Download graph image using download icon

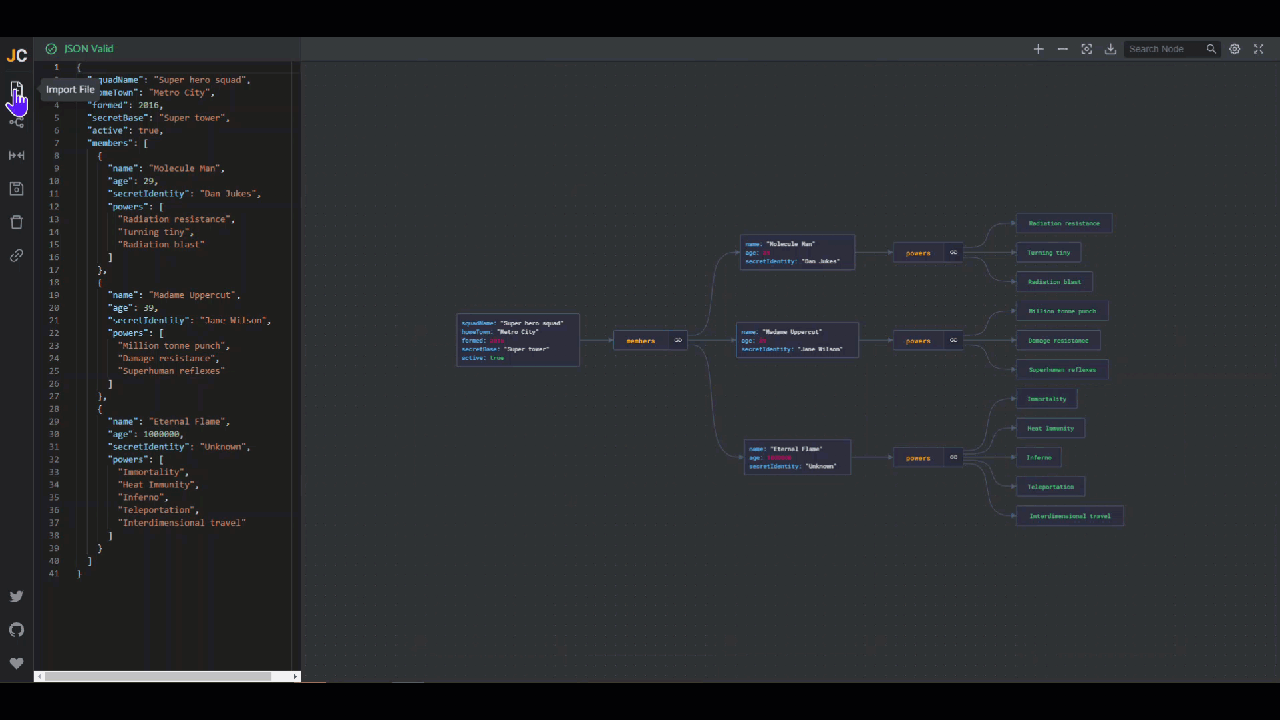[x=1110, y=49]
